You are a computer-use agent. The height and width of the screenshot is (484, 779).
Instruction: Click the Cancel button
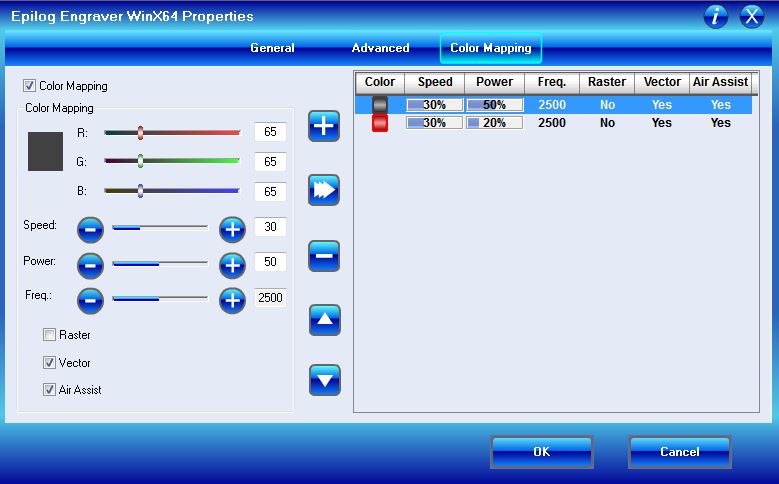point(680,452)
